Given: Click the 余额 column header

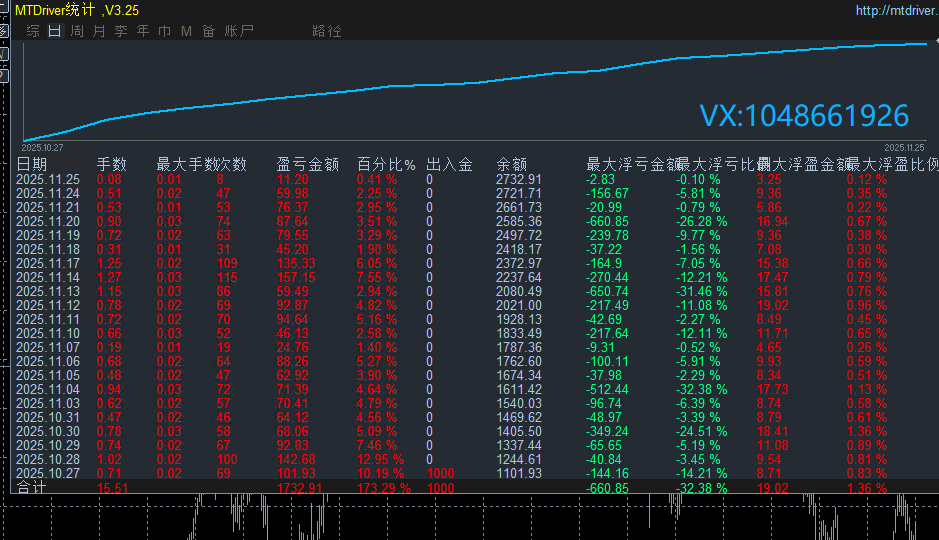Looking at the screenshot, I should point(511,164).
